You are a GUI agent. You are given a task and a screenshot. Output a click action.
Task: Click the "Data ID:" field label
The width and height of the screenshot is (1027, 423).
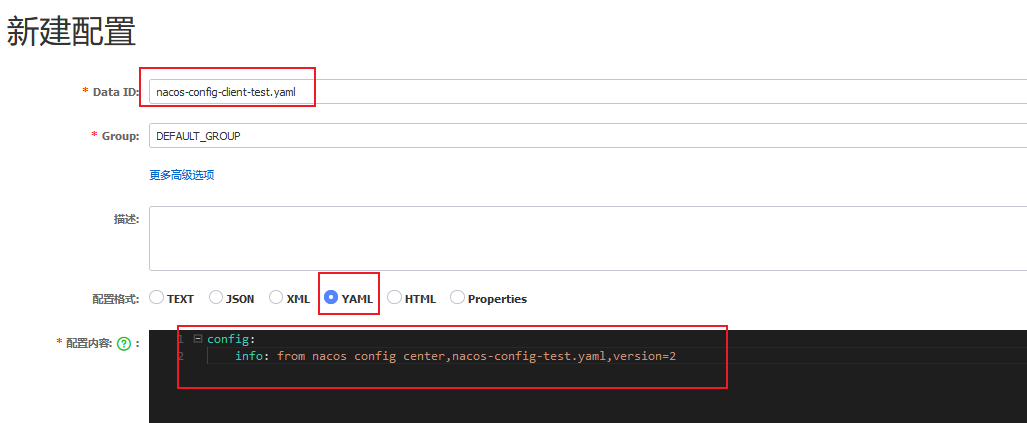point(115,92)
